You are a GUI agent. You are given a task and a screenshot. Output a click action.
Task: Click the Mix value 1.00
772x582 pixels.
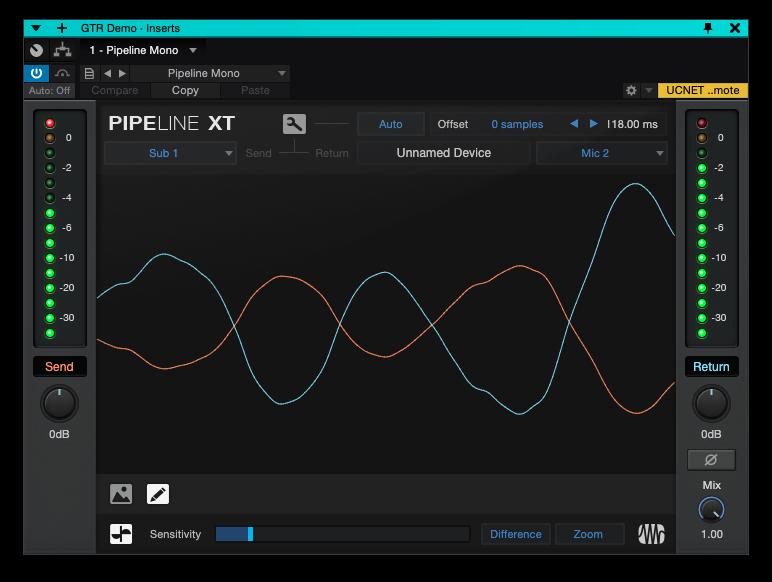pos(712,534)
